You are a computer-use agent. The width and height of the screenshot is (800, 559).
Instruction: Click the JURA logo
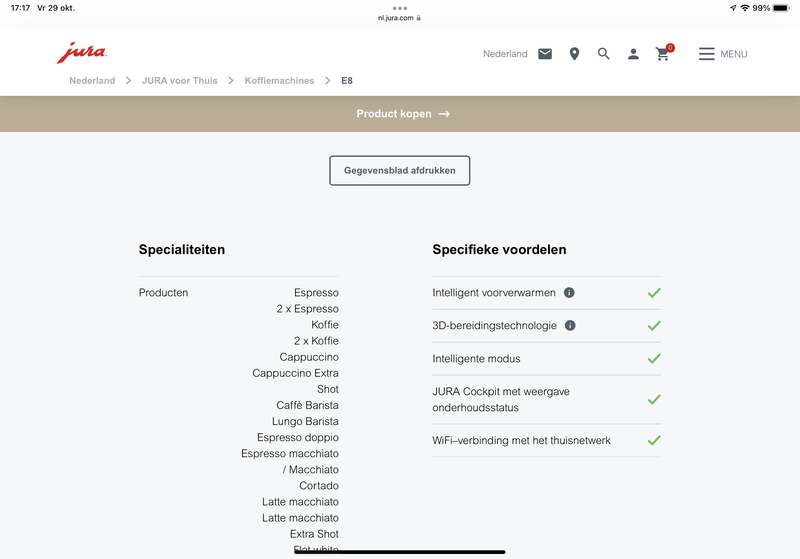tap(81, 53)
